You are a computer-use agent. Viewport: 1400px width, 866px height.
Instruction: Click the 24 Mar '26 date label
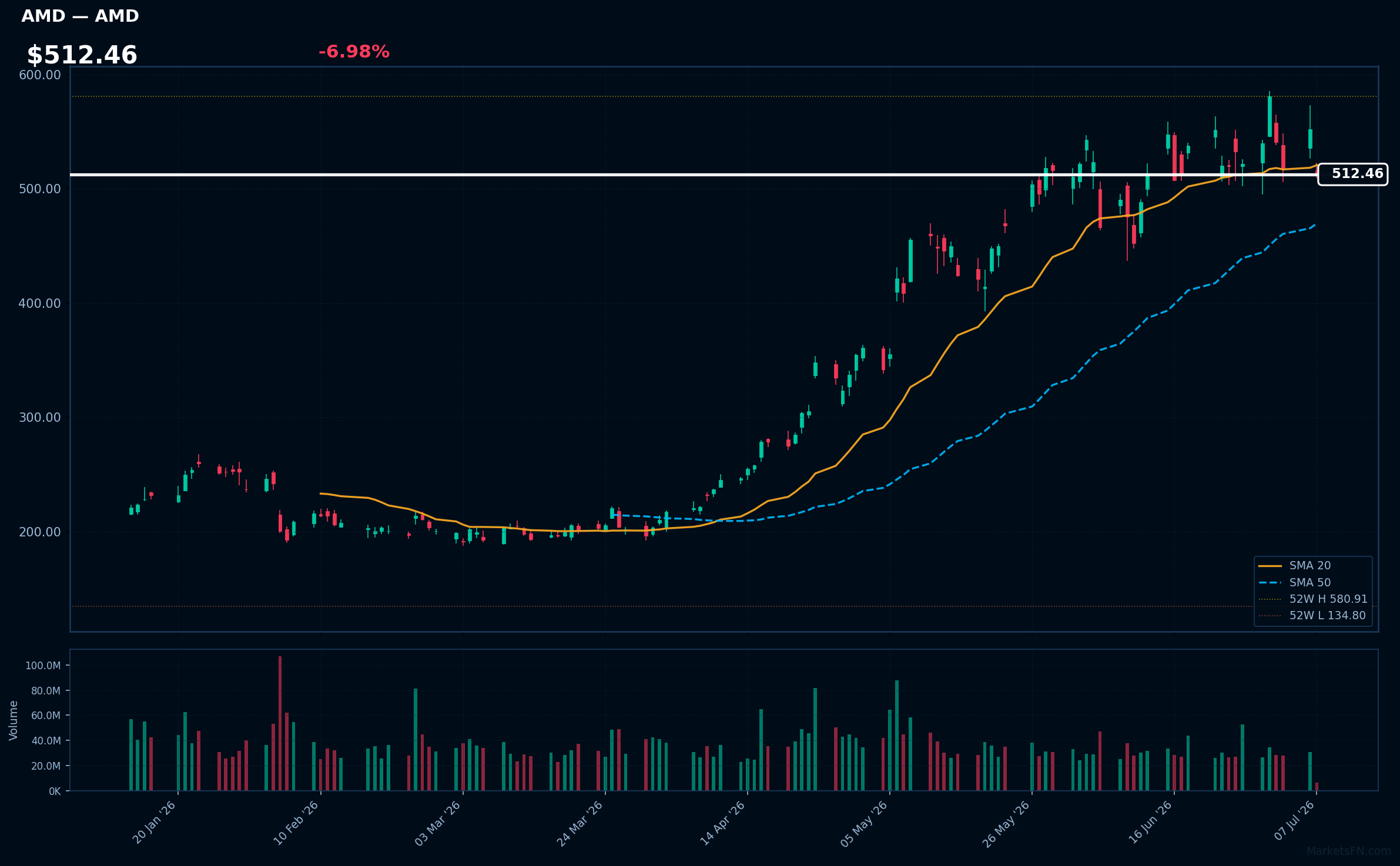click(580, 823)
